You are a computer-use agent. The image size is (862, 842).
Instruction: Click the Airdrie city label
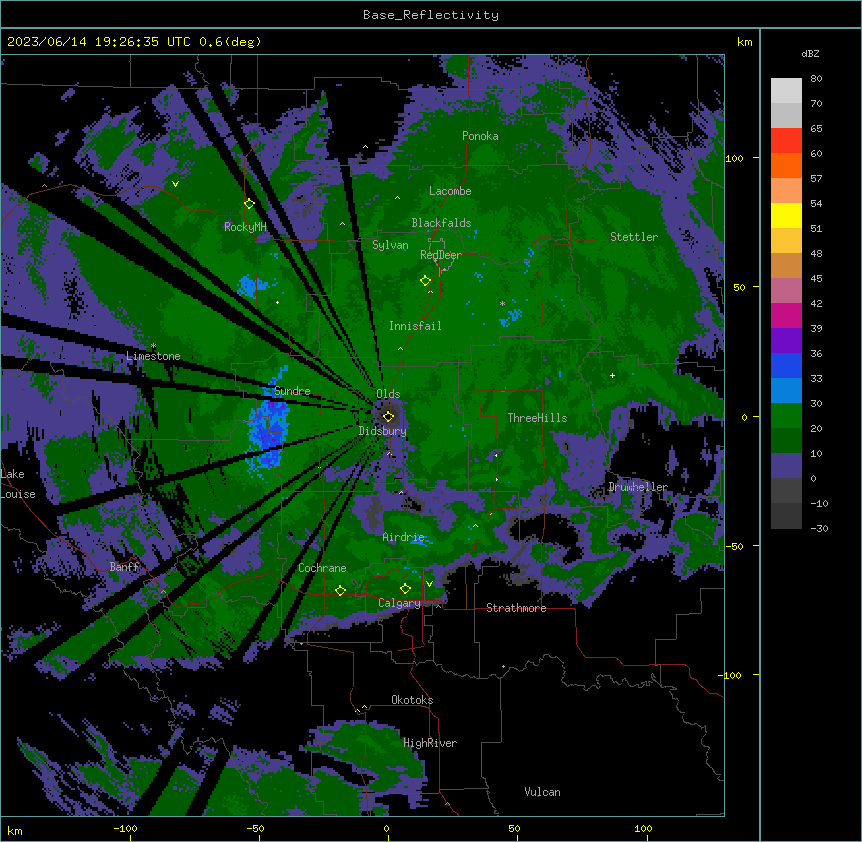coord(404,537)
